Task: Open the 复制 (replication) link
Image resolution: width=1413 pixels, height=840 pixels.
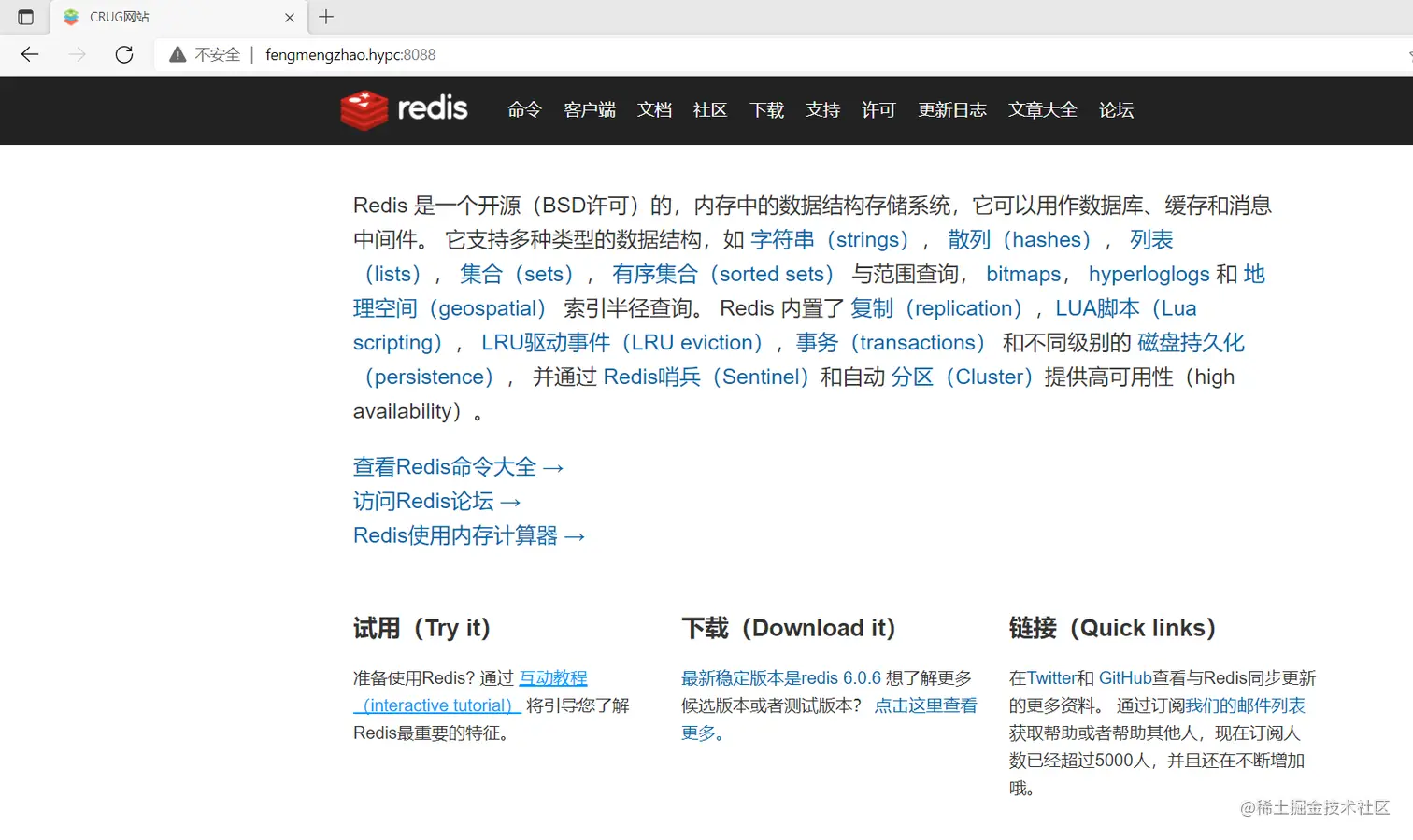Action: pos(936,308)
